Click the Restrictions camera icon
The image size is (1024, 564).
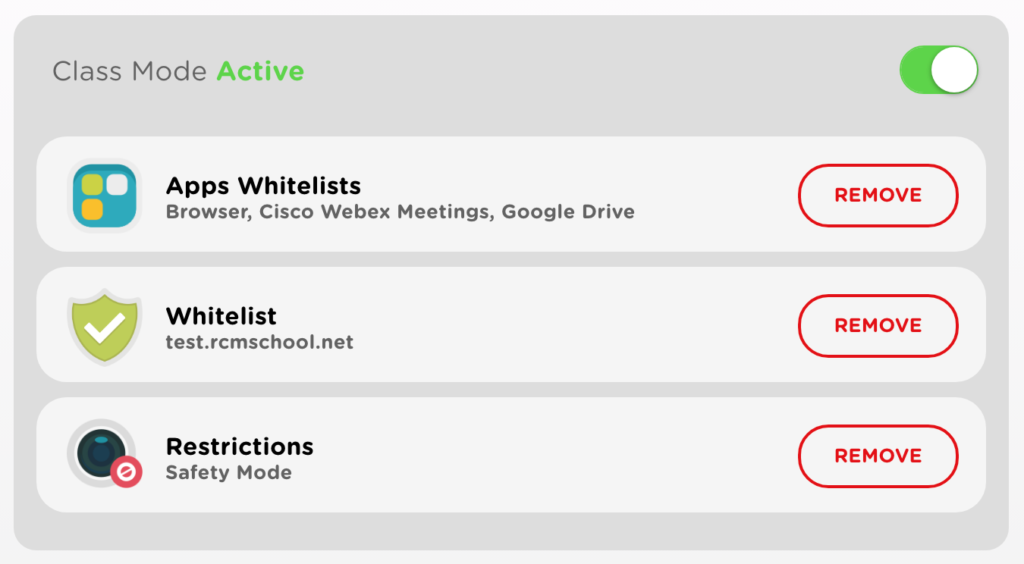coord(104,454)
